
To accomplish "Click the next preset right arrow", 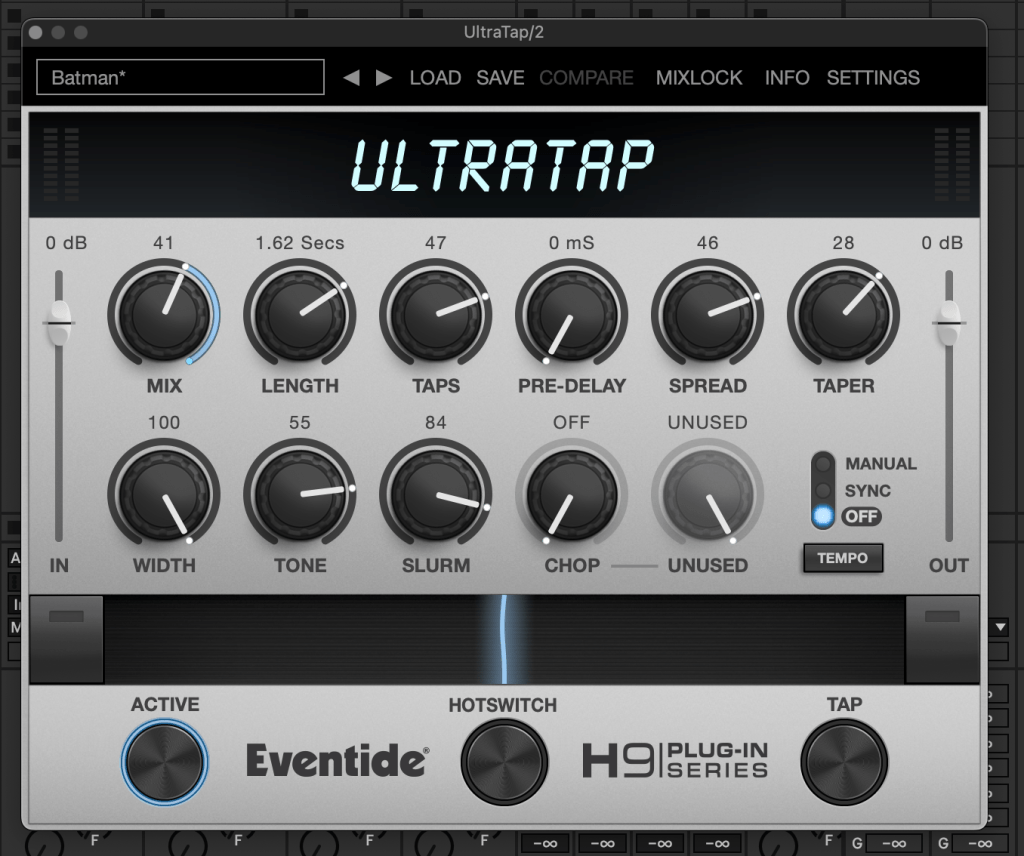I will click(x=384, y=78).
